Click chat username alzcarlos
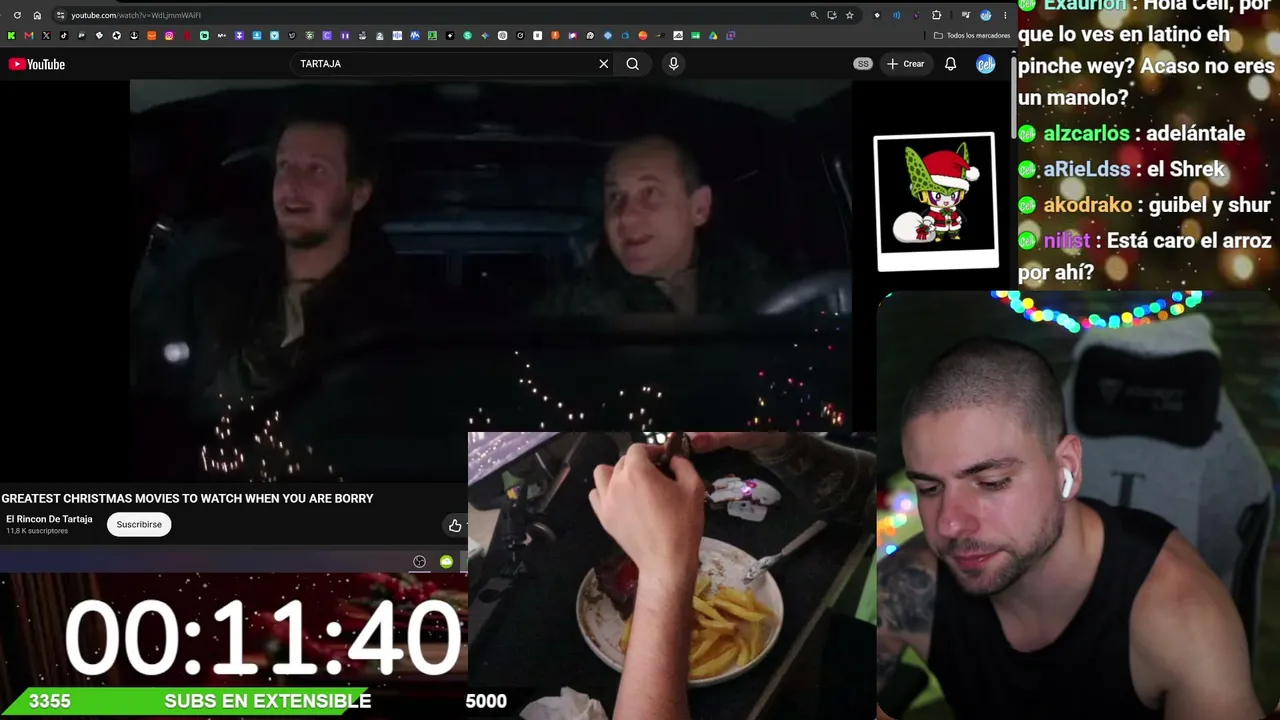 pyautogui.click(x=1086, y=133)
